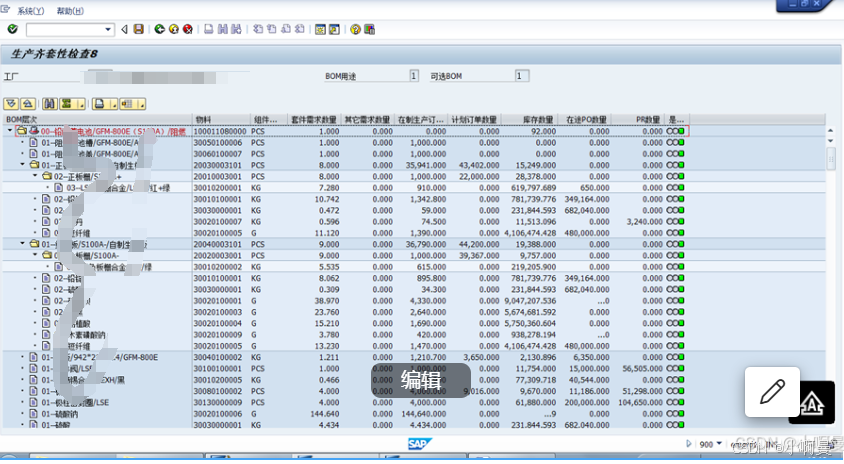Image resolution: width=844 pixels, height=464 pixels.
Task: Click the green Enter checkmark icon
Action: (12, 29)
